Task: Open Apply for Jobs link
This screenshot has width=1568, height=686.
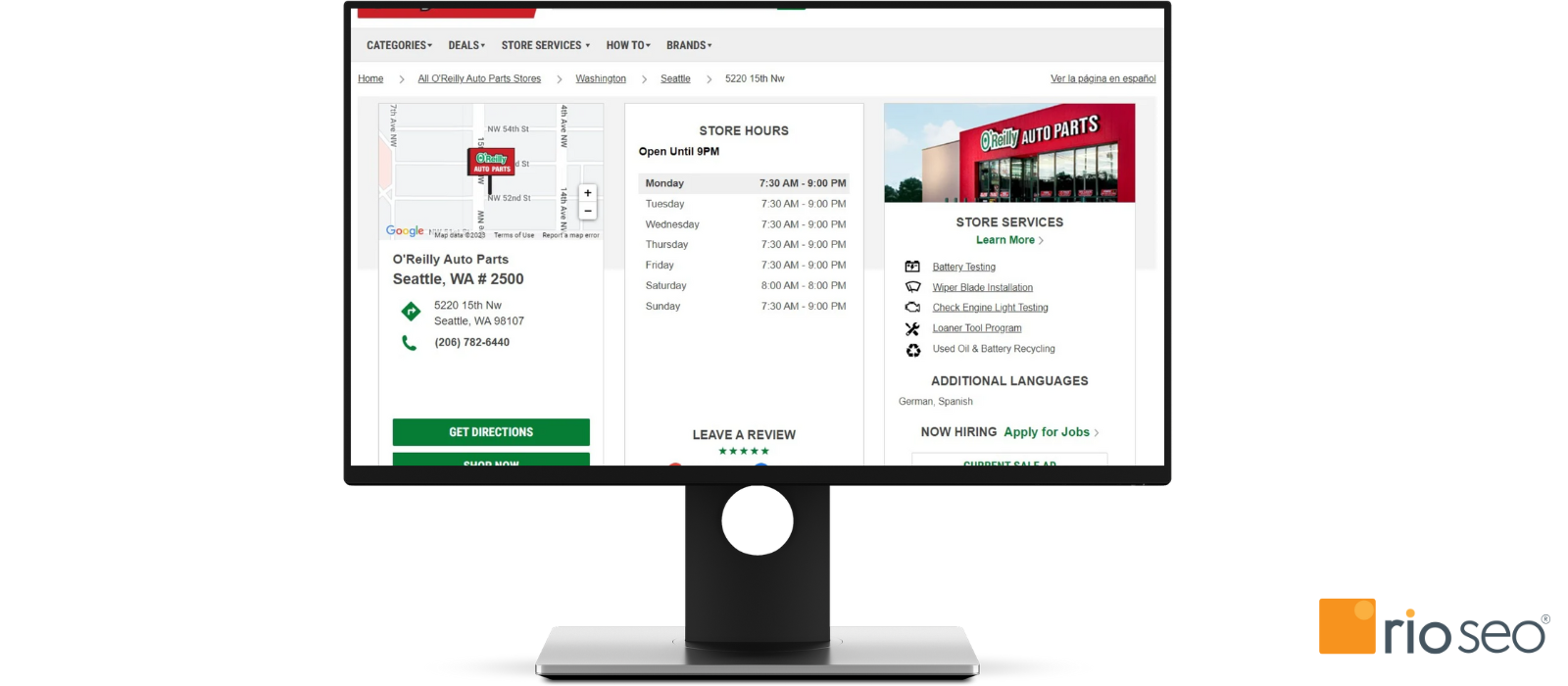Action: 1047,432
